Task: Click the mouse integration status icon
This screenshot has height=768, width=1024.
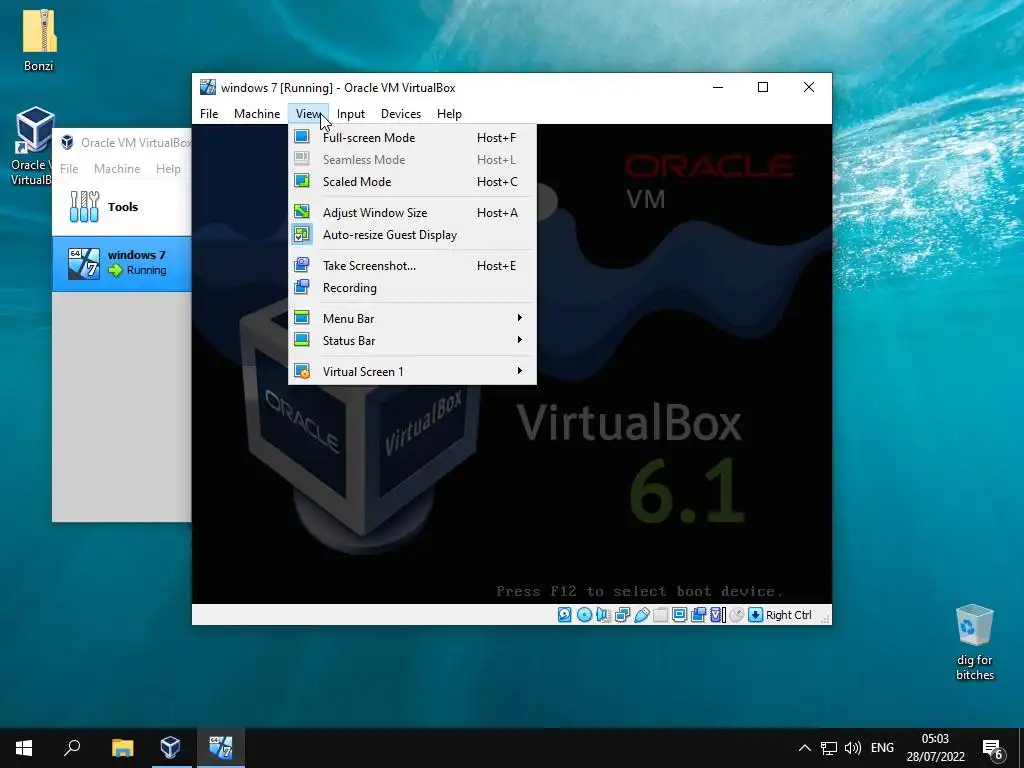Action: click(x=737, y=615)
